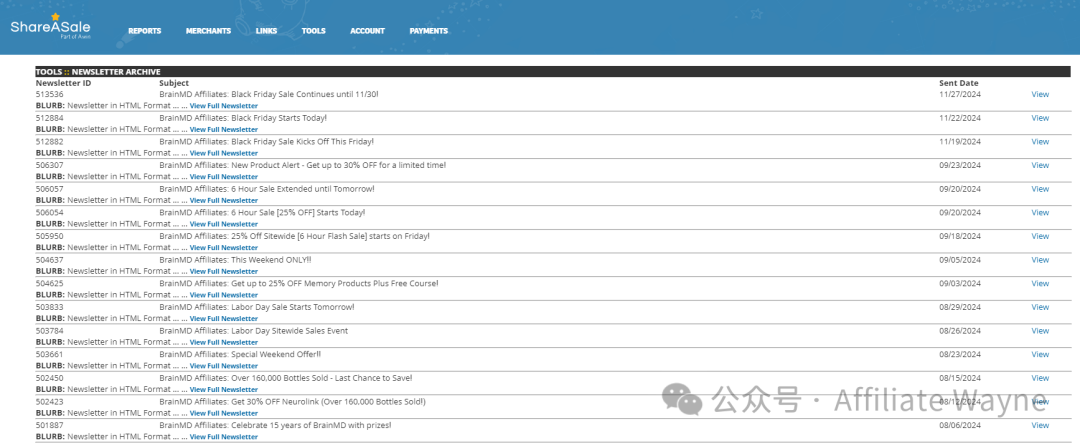Select subject '25% Off Sitewide [6 Hour Flash Sale]'
Image resolution: width=1080 pixels, height=443 pixels.
pyautogui.click(x=294, y=236)
